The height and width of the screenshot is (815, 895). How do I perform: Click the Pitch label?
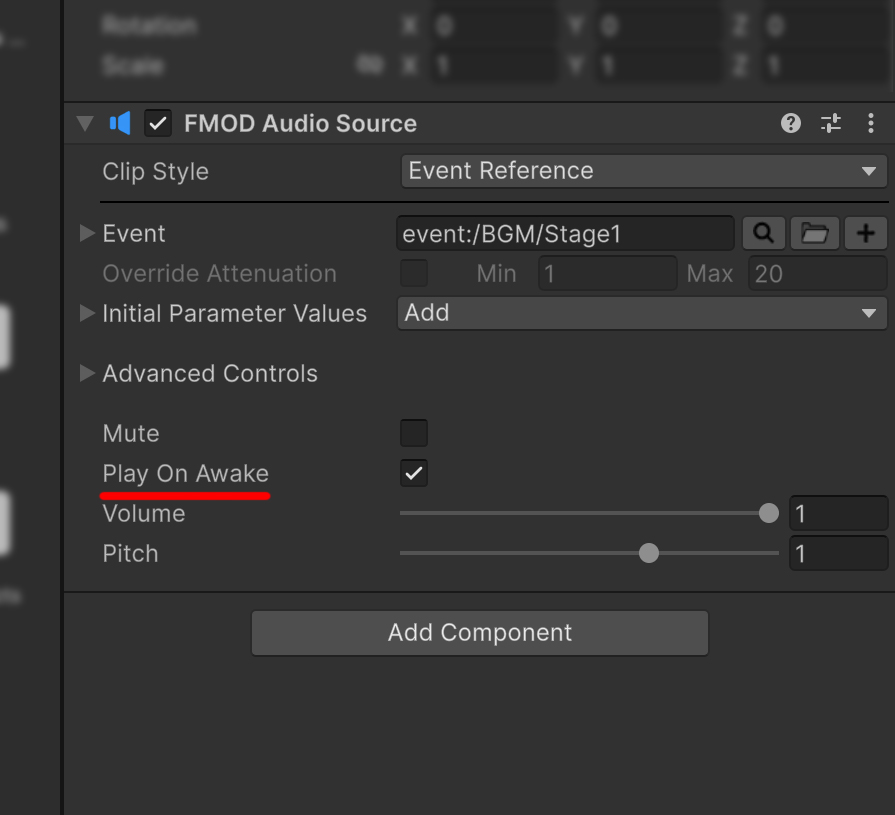[130, 553]
